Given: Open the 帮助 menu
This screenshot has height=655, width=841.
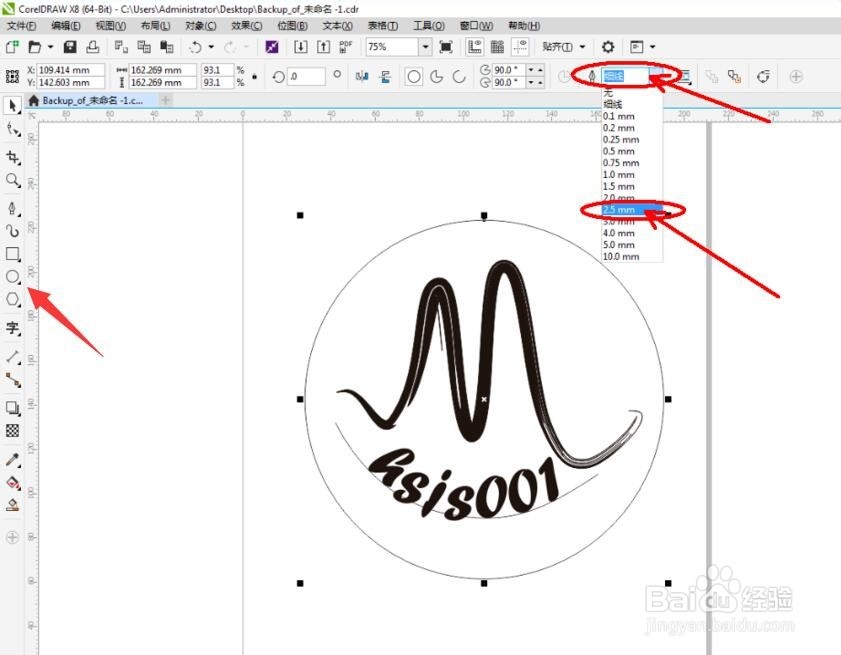Looking at the screenshot, I should (523, 26).
